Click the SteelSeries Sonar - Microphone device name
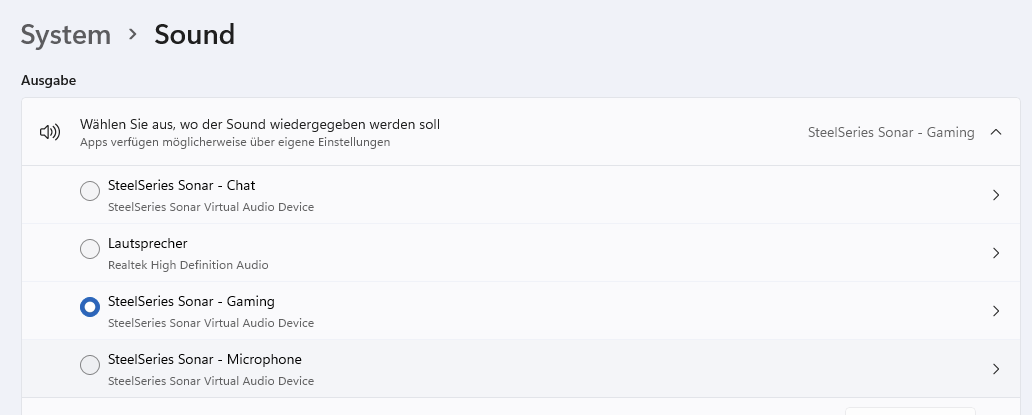 [204, 360]
